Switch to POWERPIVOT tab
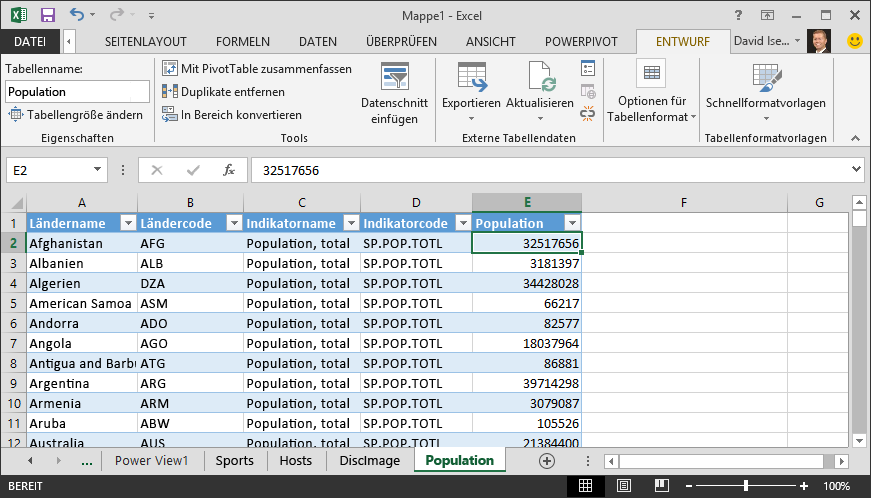871x498 pixels. 581,42
